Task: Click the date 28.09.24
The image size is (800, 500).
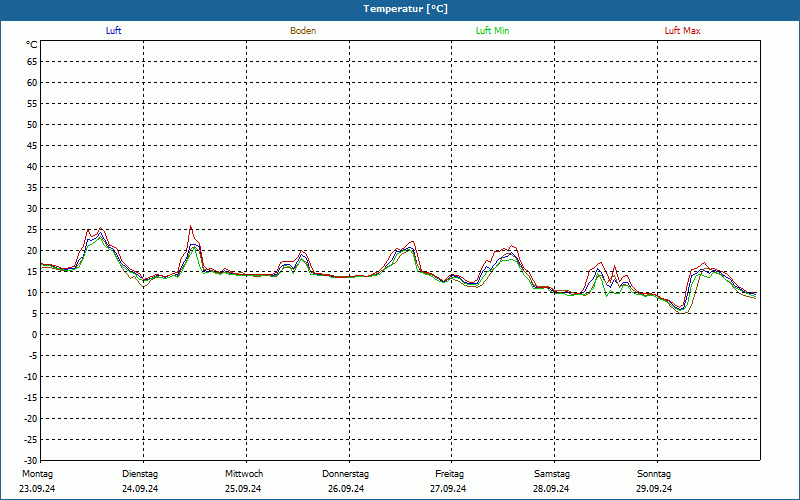Action: [551, 489]
